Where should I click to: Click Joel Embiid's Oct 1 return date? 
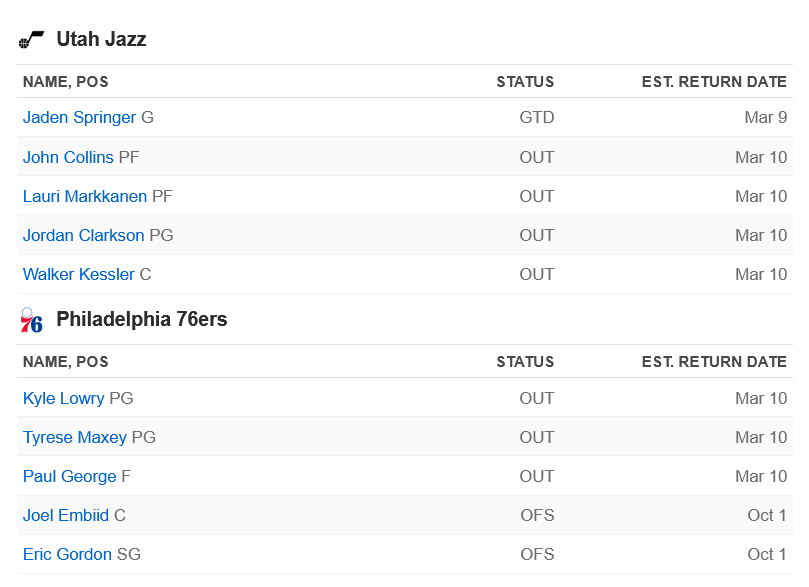click(767, 515)
